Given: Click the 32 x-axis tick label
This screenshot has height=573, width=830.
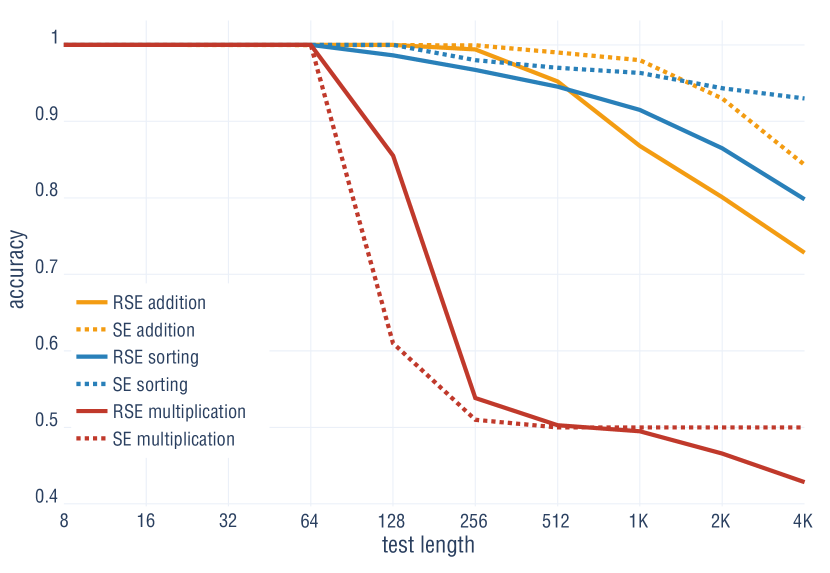Looking at the screenshot, I should [x=229, y=521].
